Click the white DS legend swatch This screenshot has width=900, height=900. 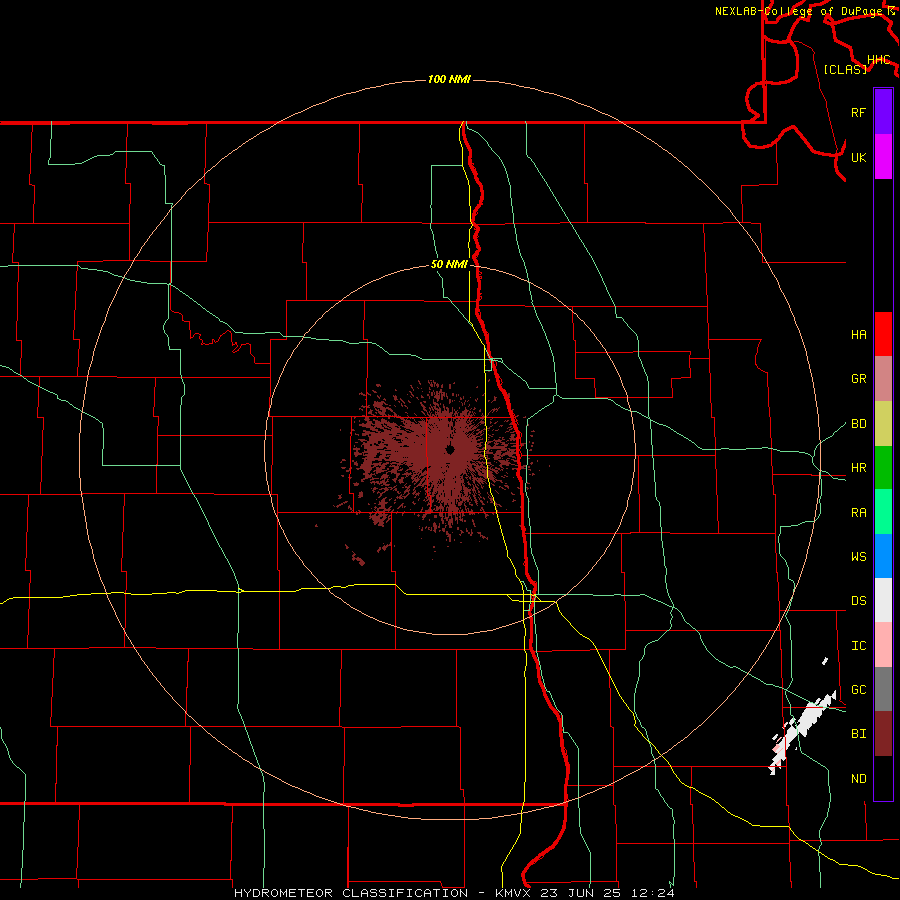[x=883, y=600]
